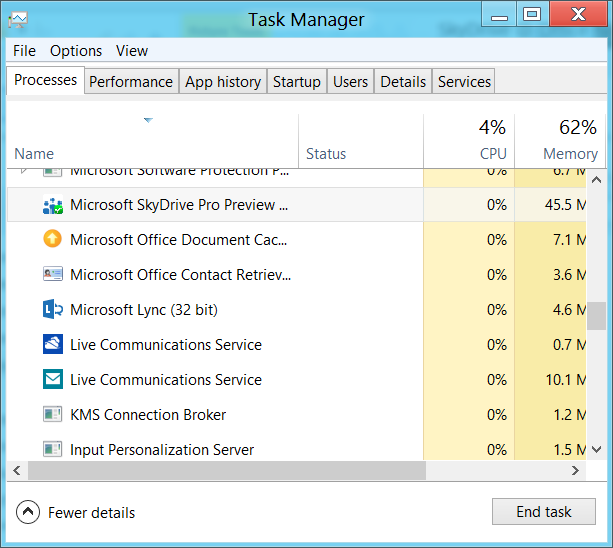
Task: Switch to the App history tab
Action: click(x=223, y=82)
